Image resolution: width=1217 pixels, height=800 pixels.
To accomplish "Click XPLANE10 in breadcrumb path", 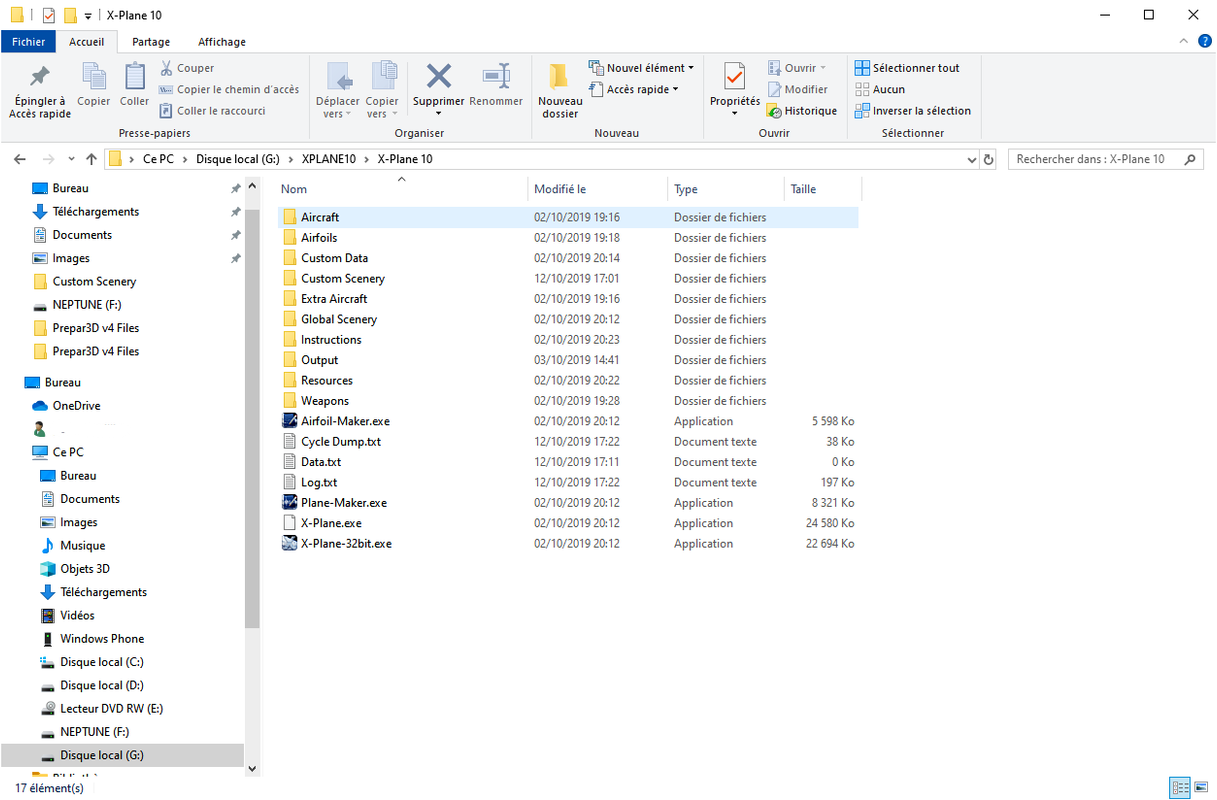I will [x=329, y=159].
